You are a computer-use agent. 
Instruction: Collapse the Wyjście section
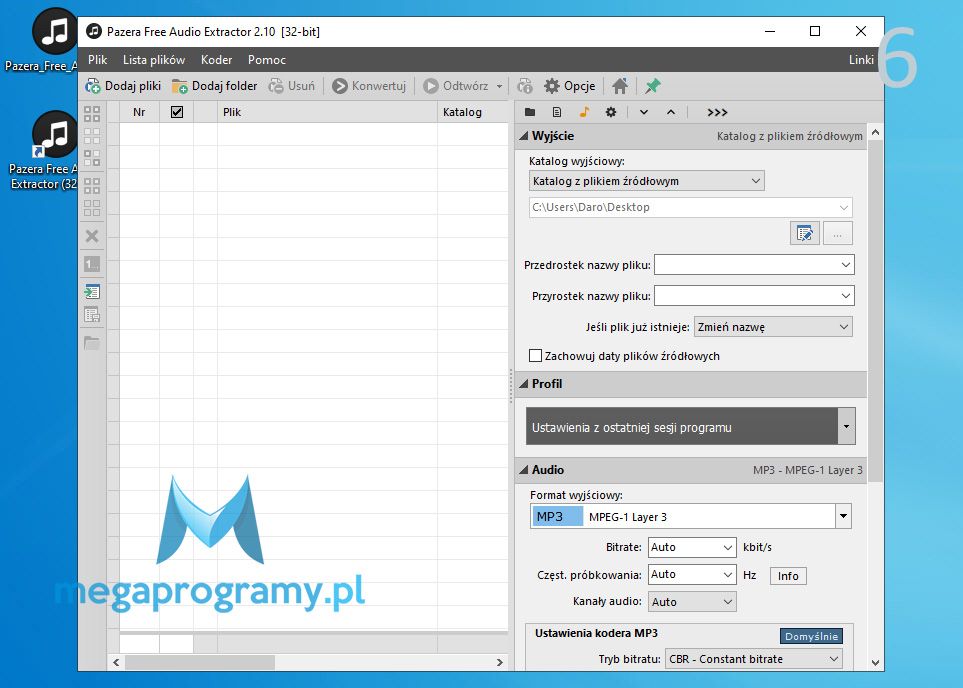point(524,136)
